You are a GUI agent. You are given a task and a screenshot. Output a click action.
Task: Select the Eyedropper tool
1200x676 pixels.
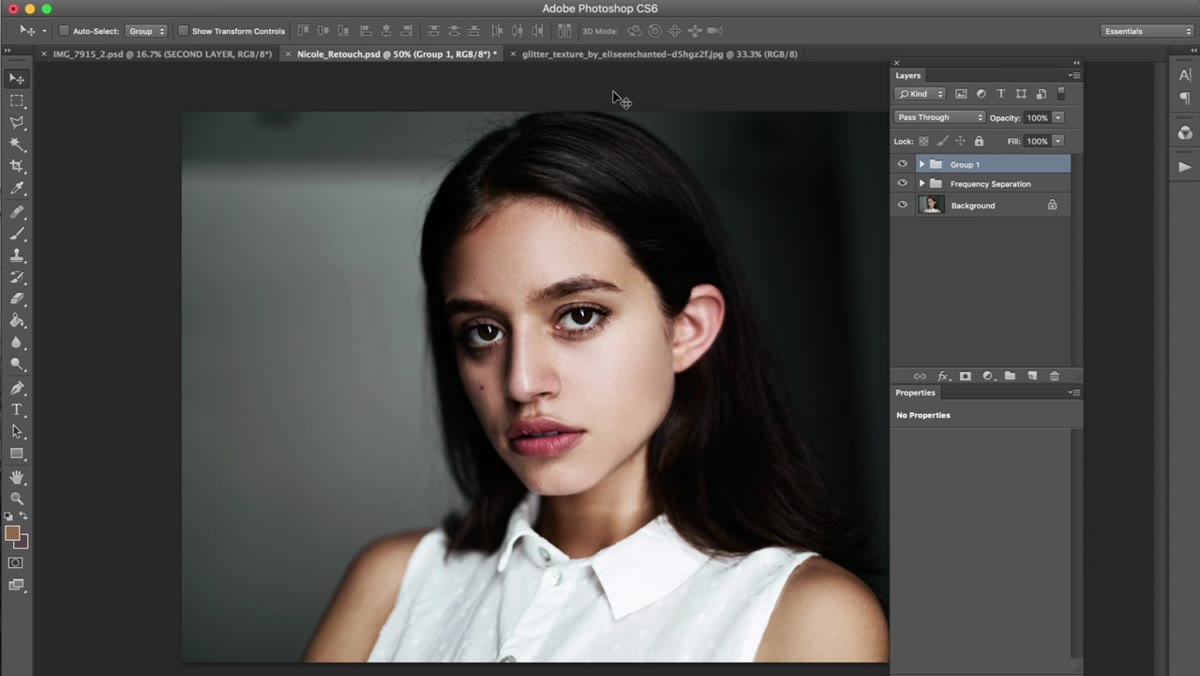coord(17,188)
